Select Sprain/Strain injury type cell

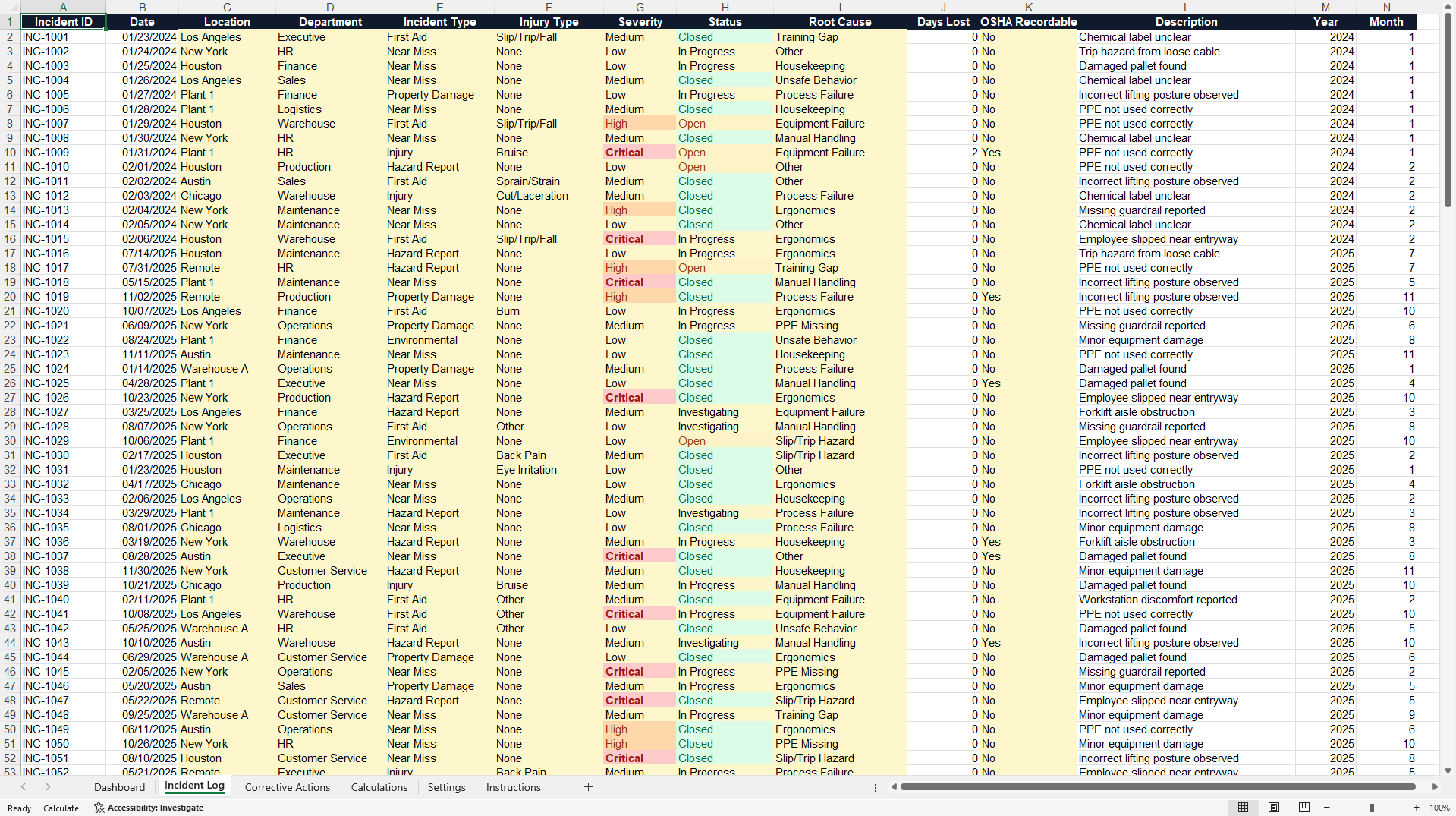(x=549, y=181)
